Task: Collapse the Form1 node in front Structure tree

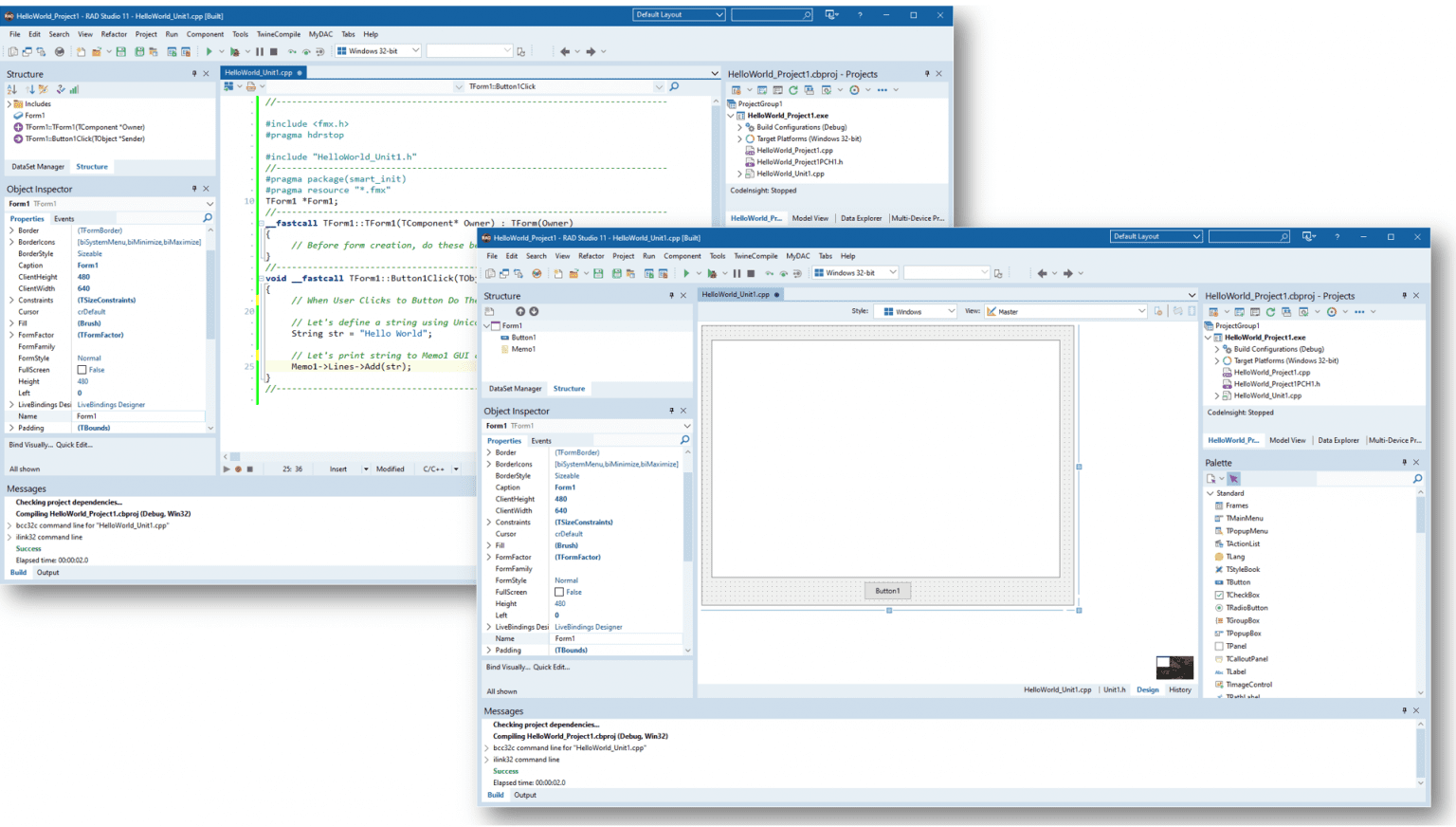Action: [x=487, y=325]
